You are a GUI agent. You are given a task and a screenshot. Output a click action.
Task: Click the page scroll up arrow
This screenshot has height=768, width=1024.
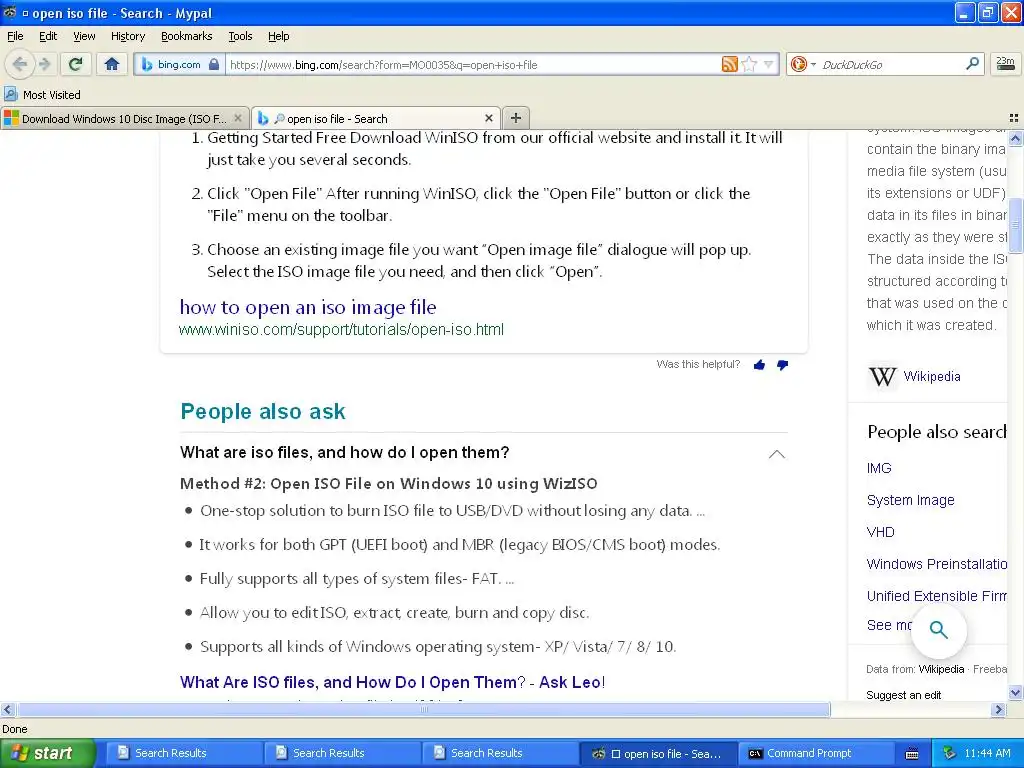tap(1015, 138)
